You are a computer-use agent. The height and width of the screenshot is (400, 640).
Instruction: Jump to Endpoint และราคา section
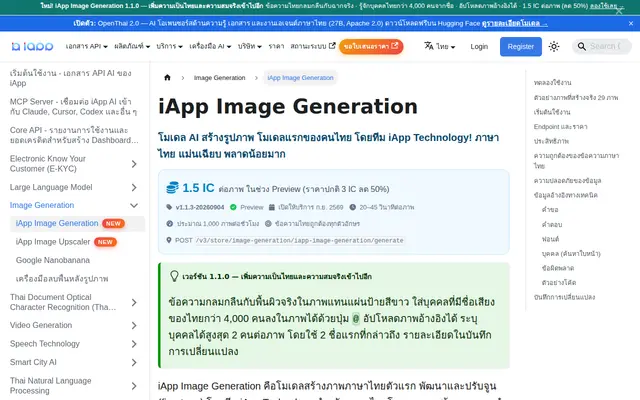coord(560,127)
